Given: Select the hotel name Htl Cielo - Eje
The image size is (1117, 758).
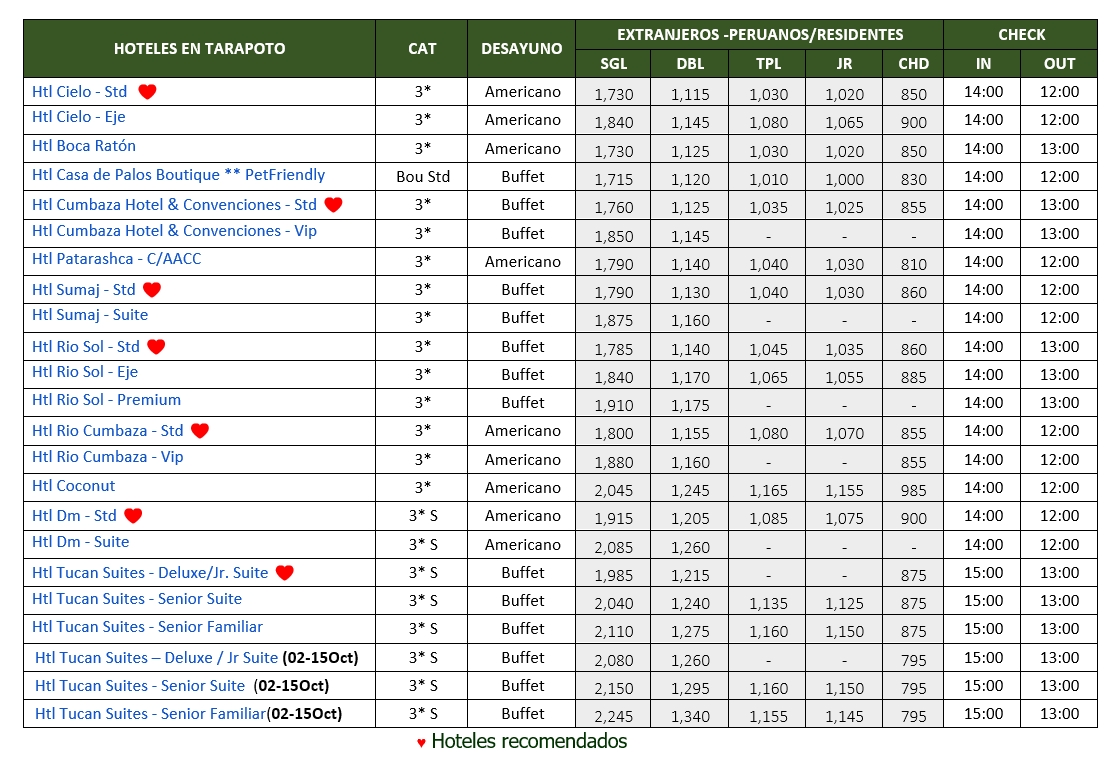Looking at the screenshot, I should (x=79, y=117).
